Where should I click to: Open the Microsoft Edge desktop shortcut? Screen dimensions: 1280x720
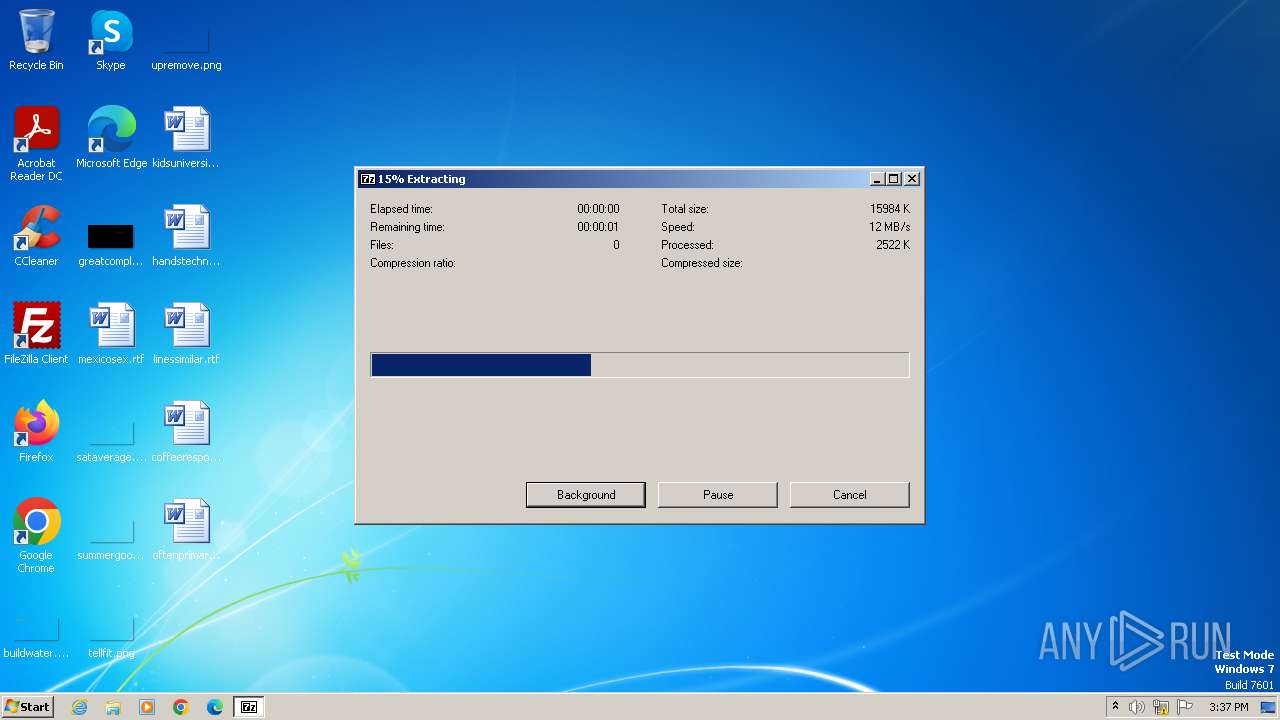[x=111, y=138]
